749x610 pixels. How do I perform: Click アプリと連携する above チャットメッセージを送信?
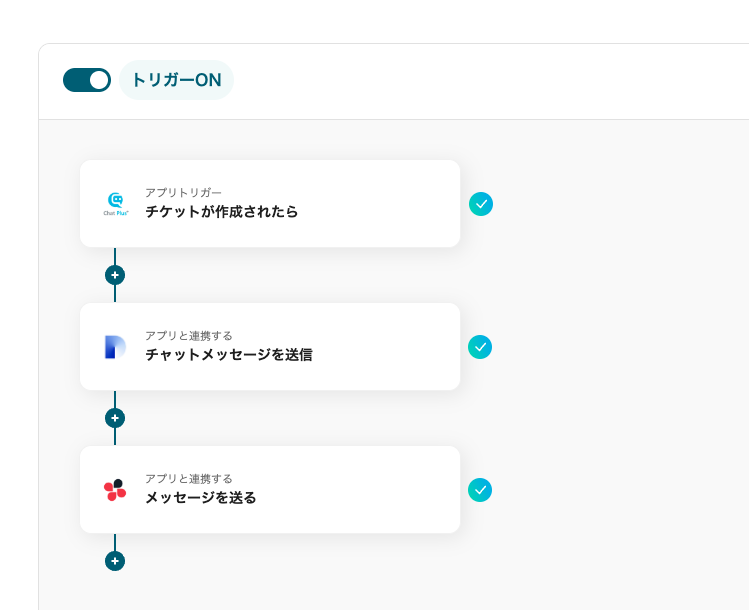click(x=189, y=336)
